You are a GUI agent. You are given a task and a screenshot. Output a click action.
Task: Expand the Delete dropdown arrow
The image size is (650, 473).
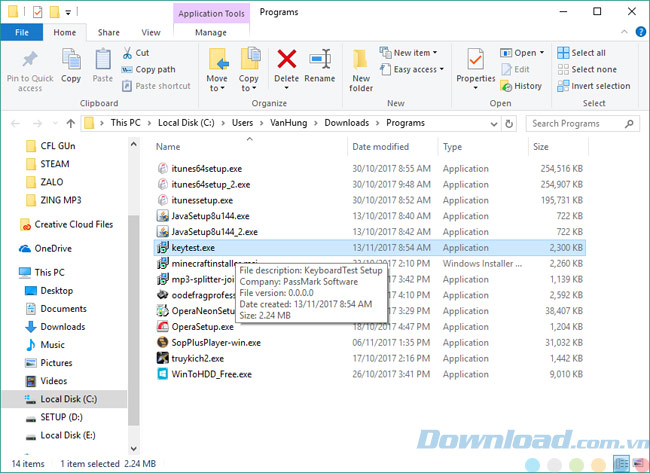pos(286,88)
